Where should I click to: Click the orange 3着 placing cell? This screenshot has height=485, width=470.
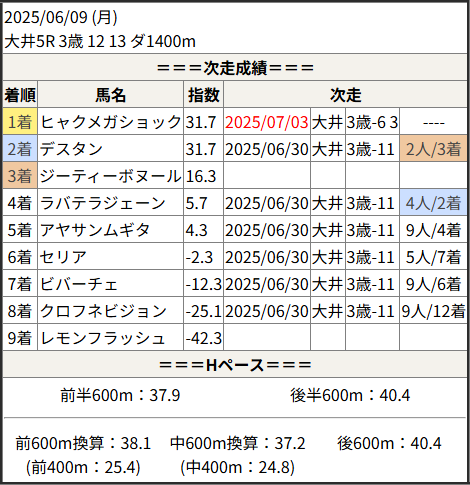click(20, 176)
